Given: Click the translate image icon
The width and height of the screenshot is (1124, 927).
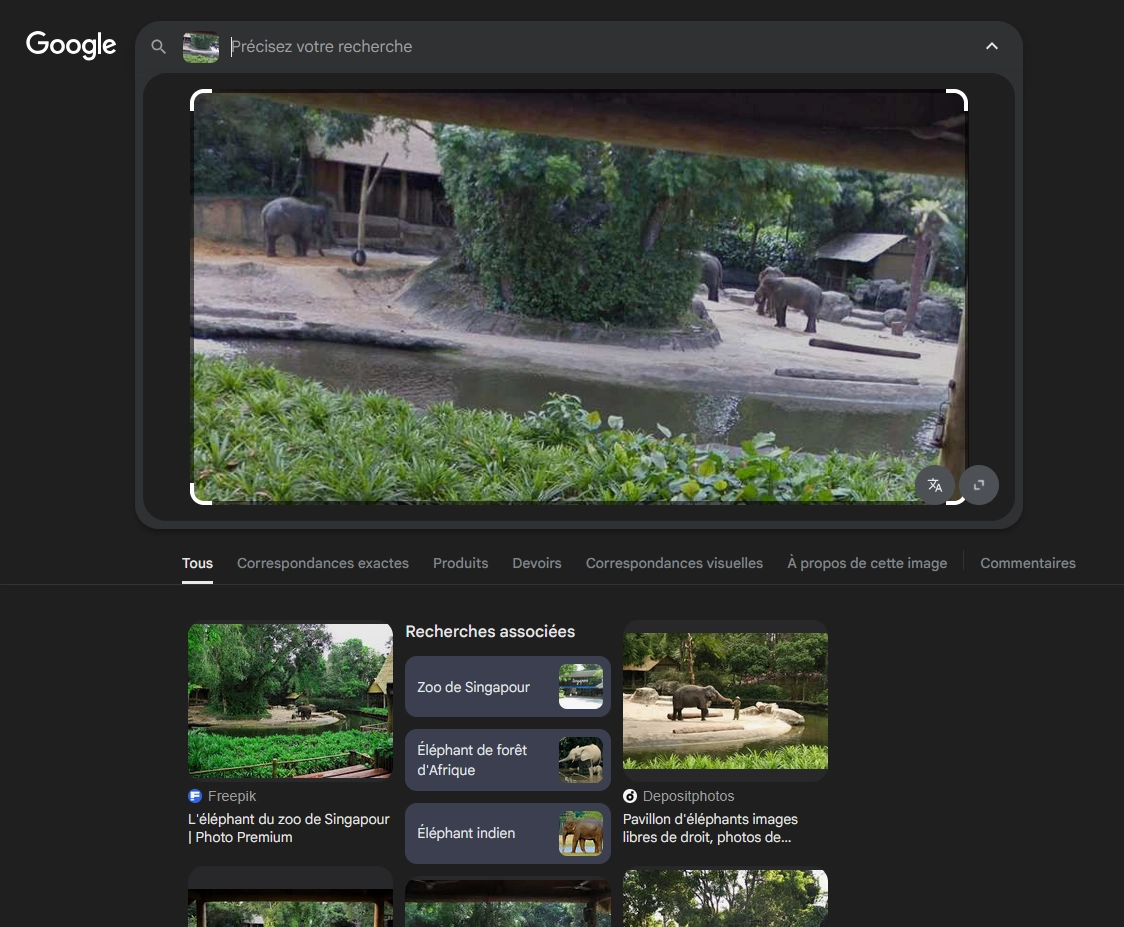Looking at the screenshot, I should [x=935, y=485].
